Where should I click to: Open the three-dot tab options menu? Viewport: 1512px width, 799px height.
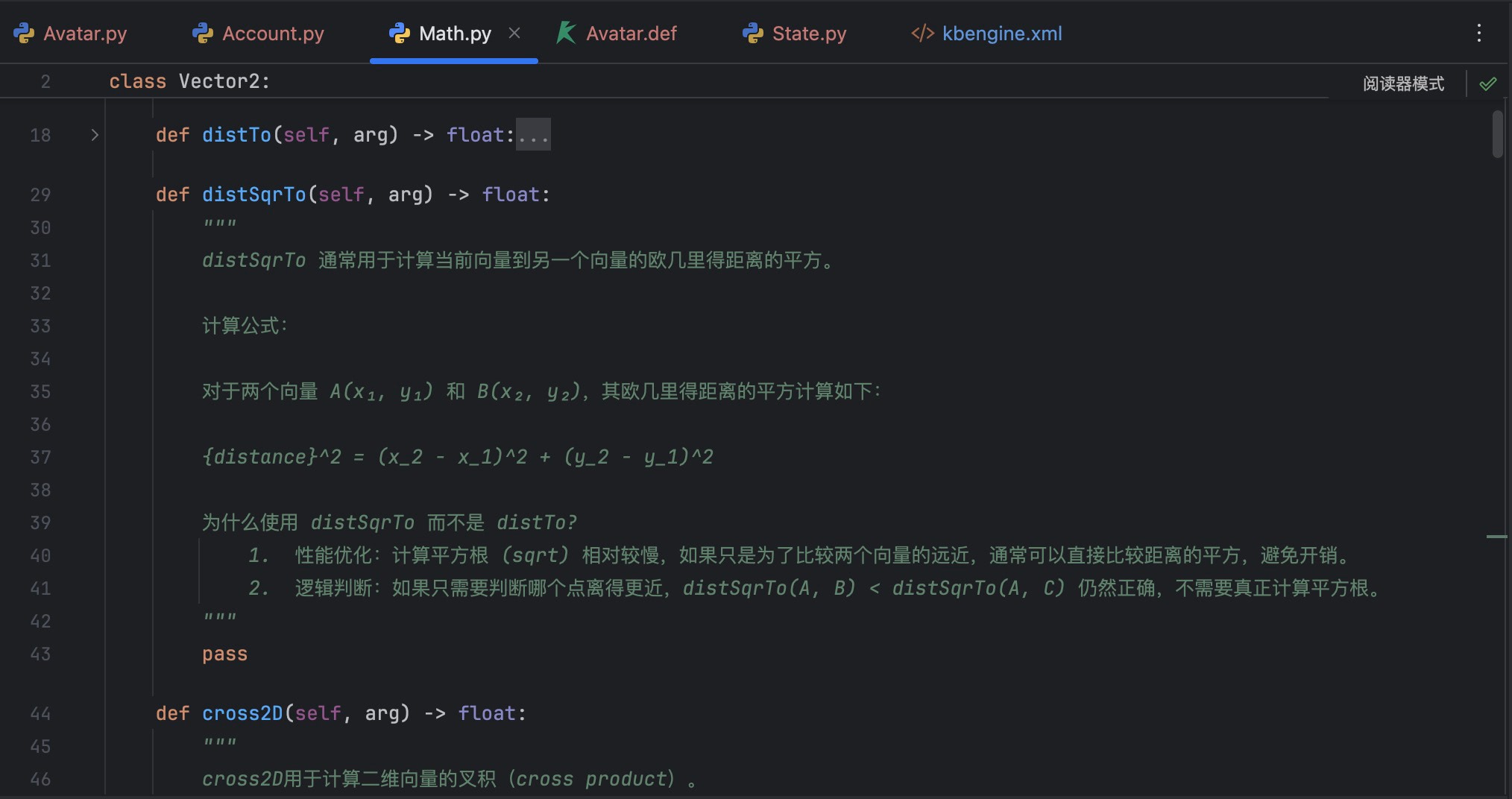tap(1478, 34)
